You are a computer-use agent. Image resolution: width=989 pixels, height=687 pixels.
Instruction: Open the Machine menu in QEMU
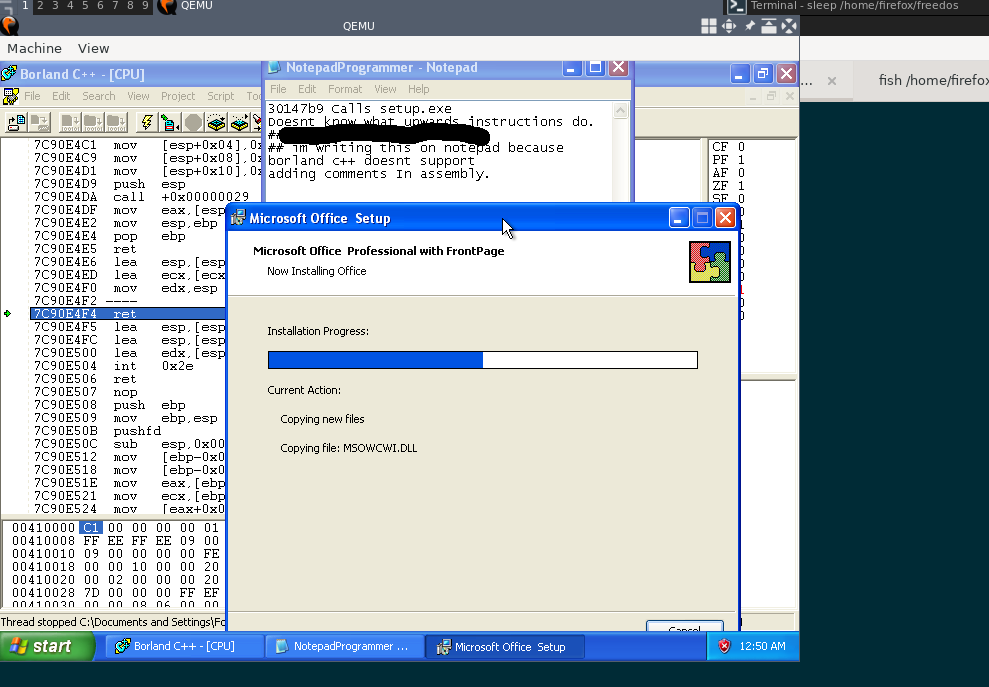[35, 49]
